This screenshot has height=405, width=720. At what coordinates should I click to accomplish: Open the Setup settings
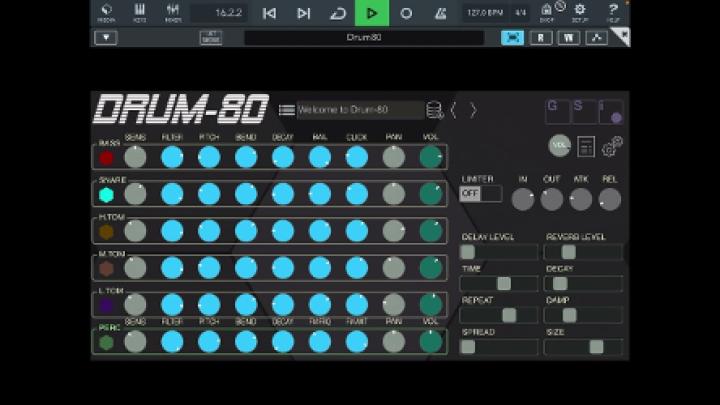(x=580, y=13)
